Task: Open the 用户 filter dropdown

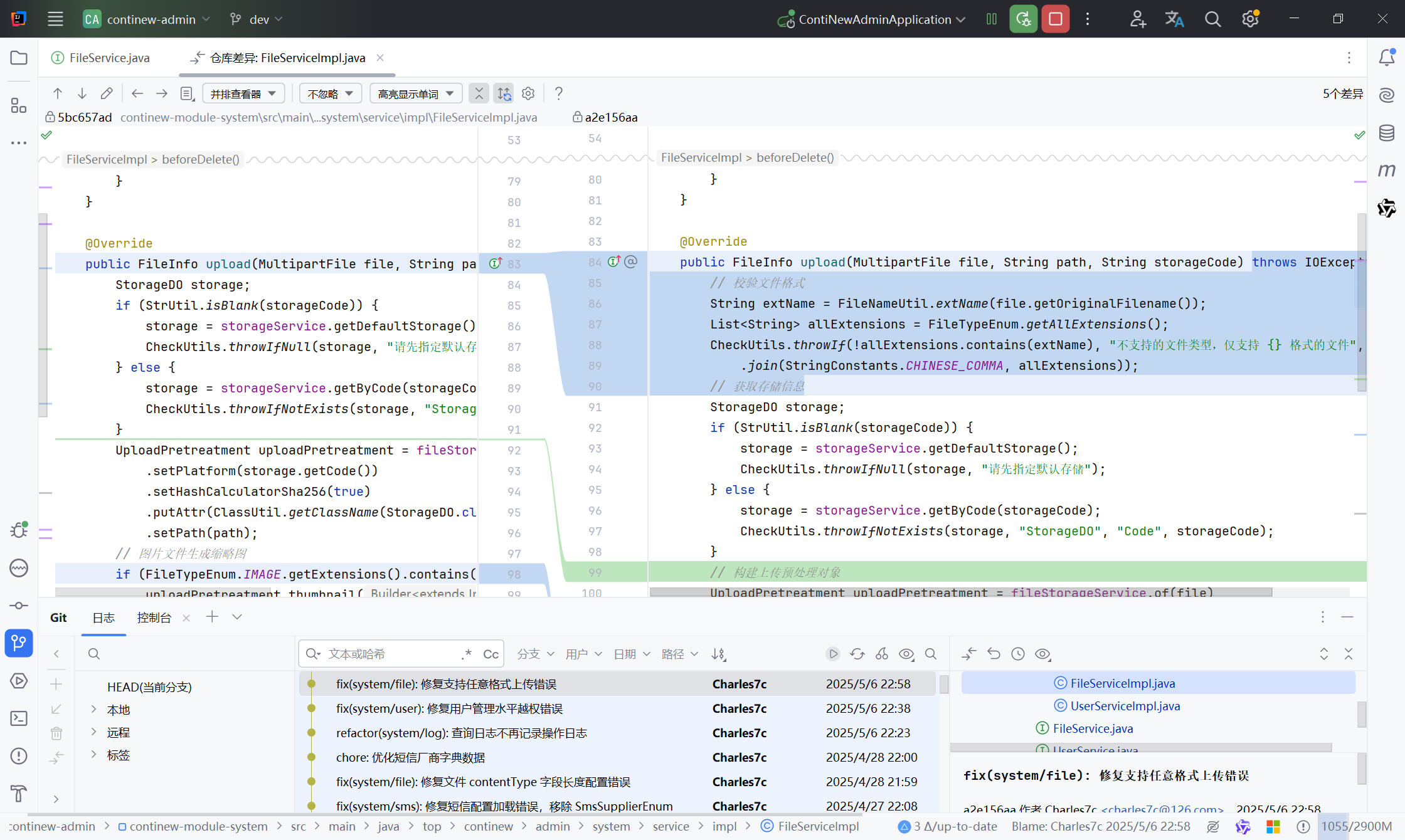Action: point(583,654)
